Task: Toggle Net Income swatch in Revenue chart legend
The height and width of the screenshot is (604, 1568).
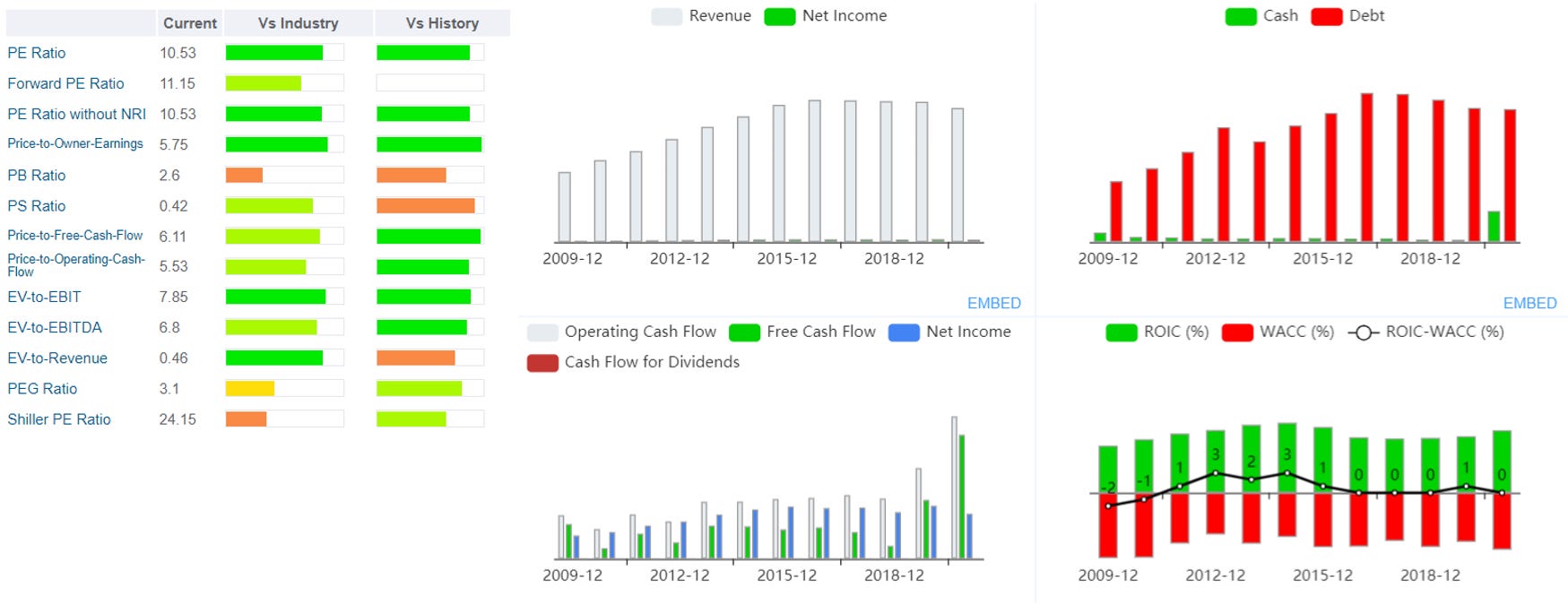Action: tap(780, 16)
